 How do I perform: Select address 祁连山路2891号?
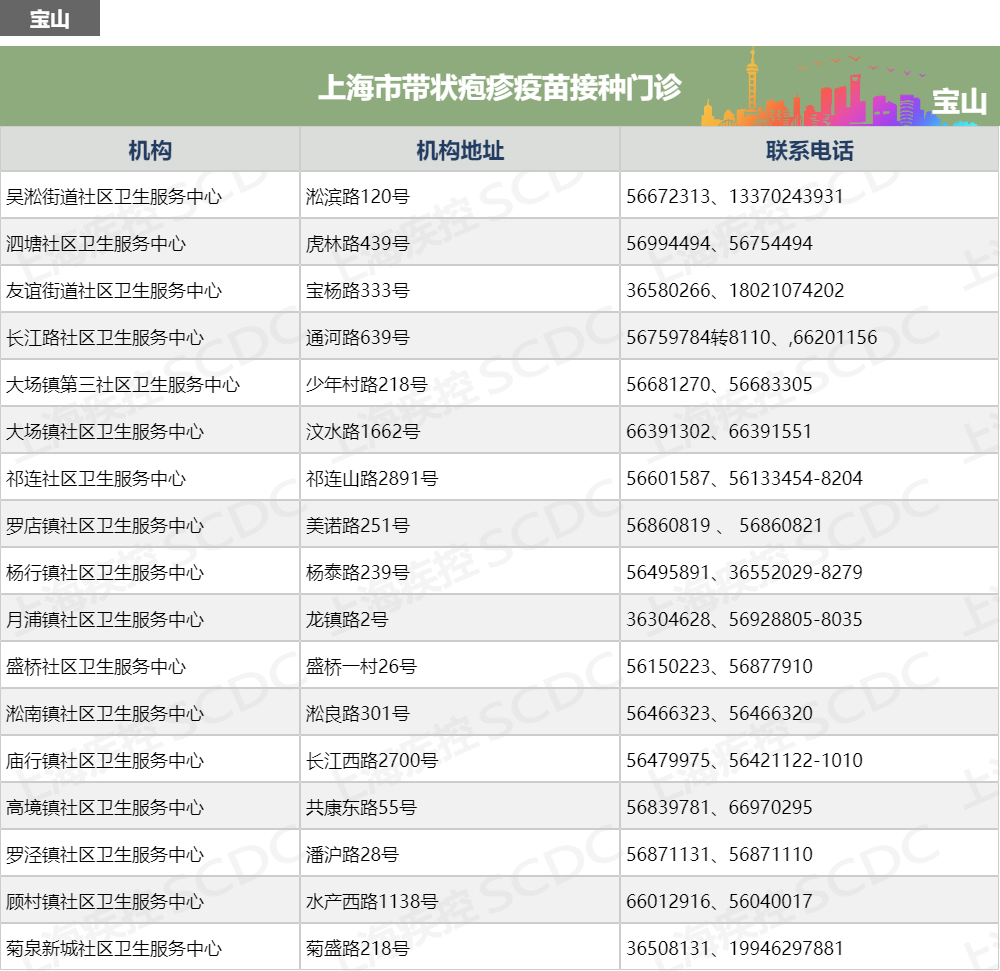372,479
